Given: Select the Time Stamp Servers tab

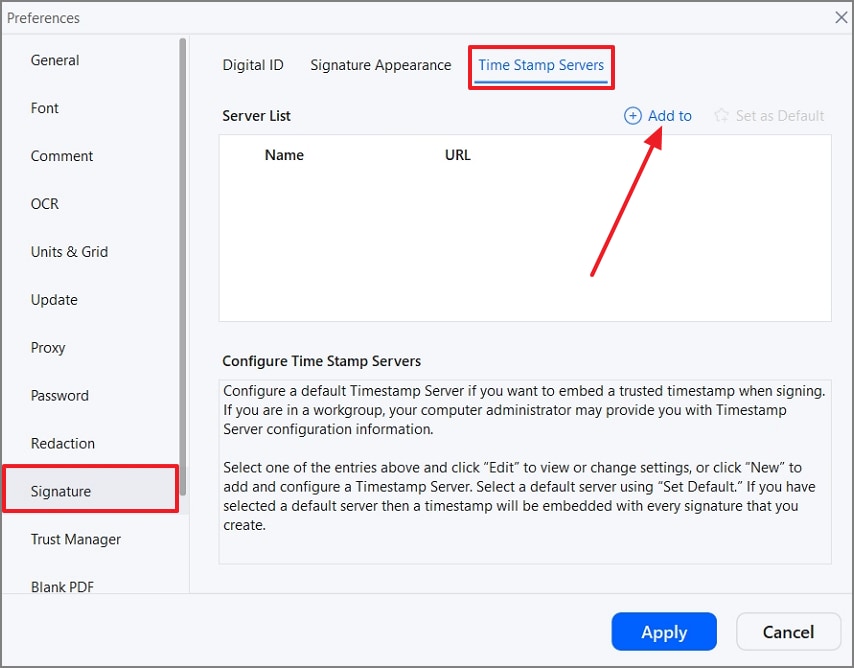Looking at the screenshot, I should [541, 65].
